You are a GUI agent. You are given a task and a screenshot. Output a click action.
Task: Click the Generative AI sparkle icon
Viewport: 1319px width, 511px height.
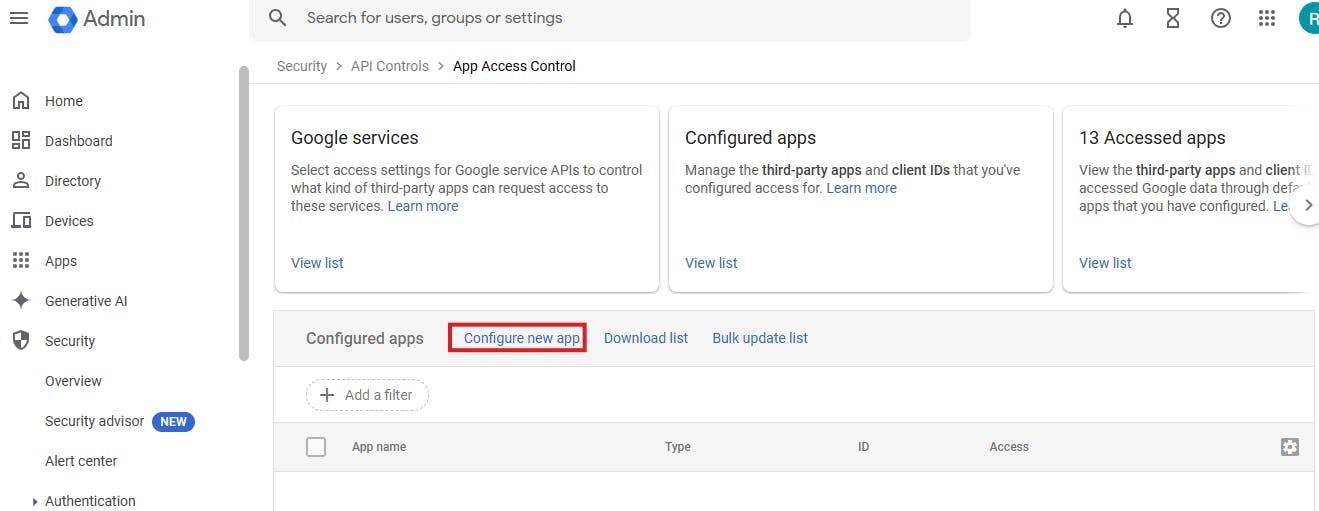(20, 301)
